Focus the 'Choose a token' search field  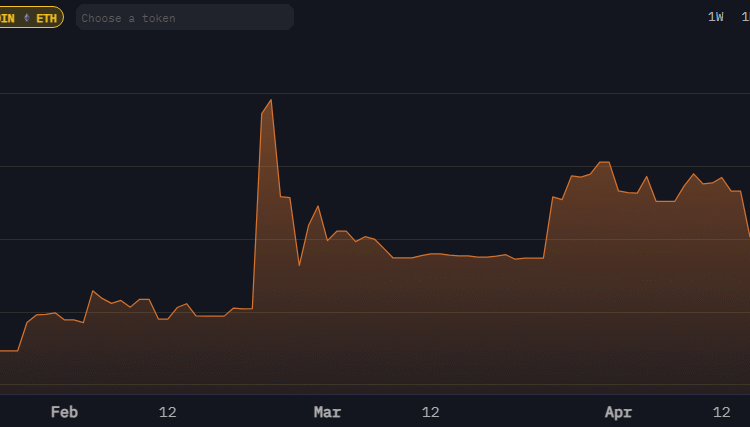(x=185, y=18)
